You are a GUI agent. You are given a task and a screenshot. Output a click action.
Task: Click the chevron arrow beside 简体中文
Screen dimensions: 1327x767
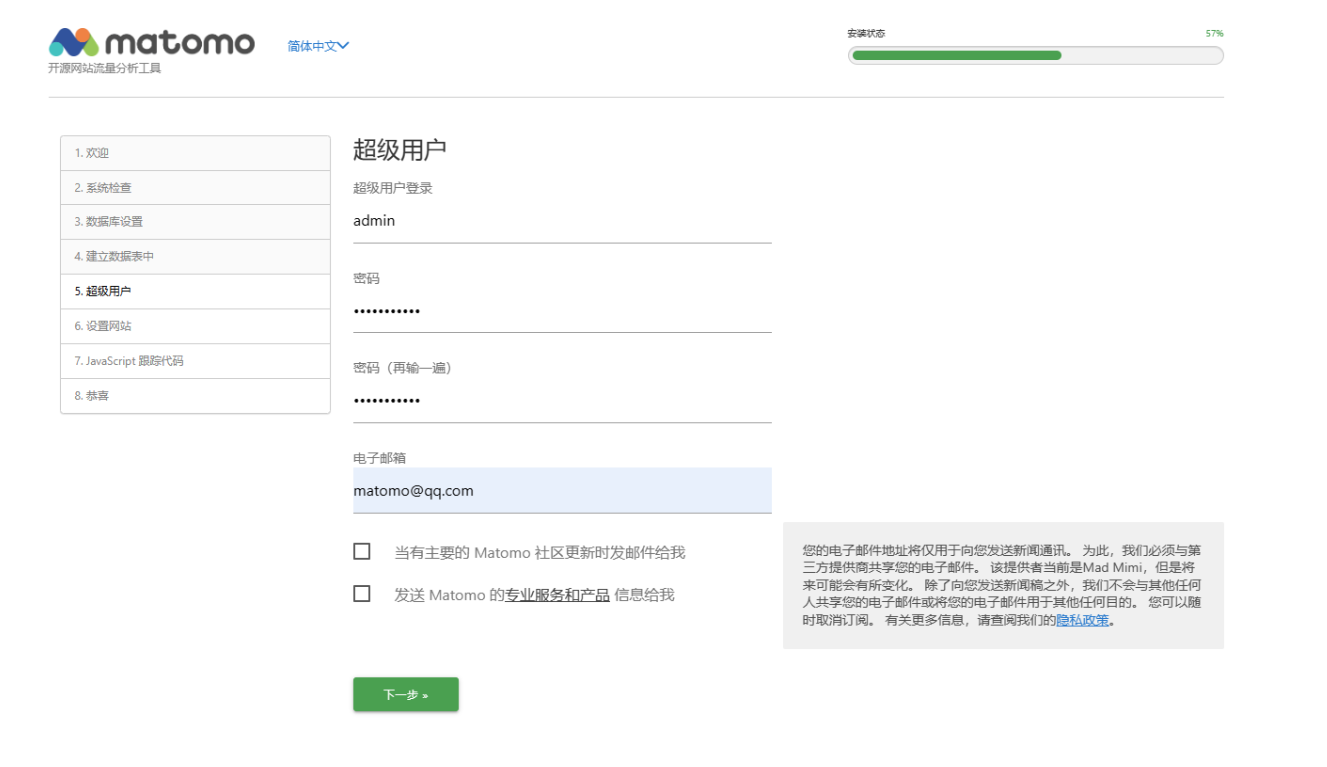tap(343, 46)
